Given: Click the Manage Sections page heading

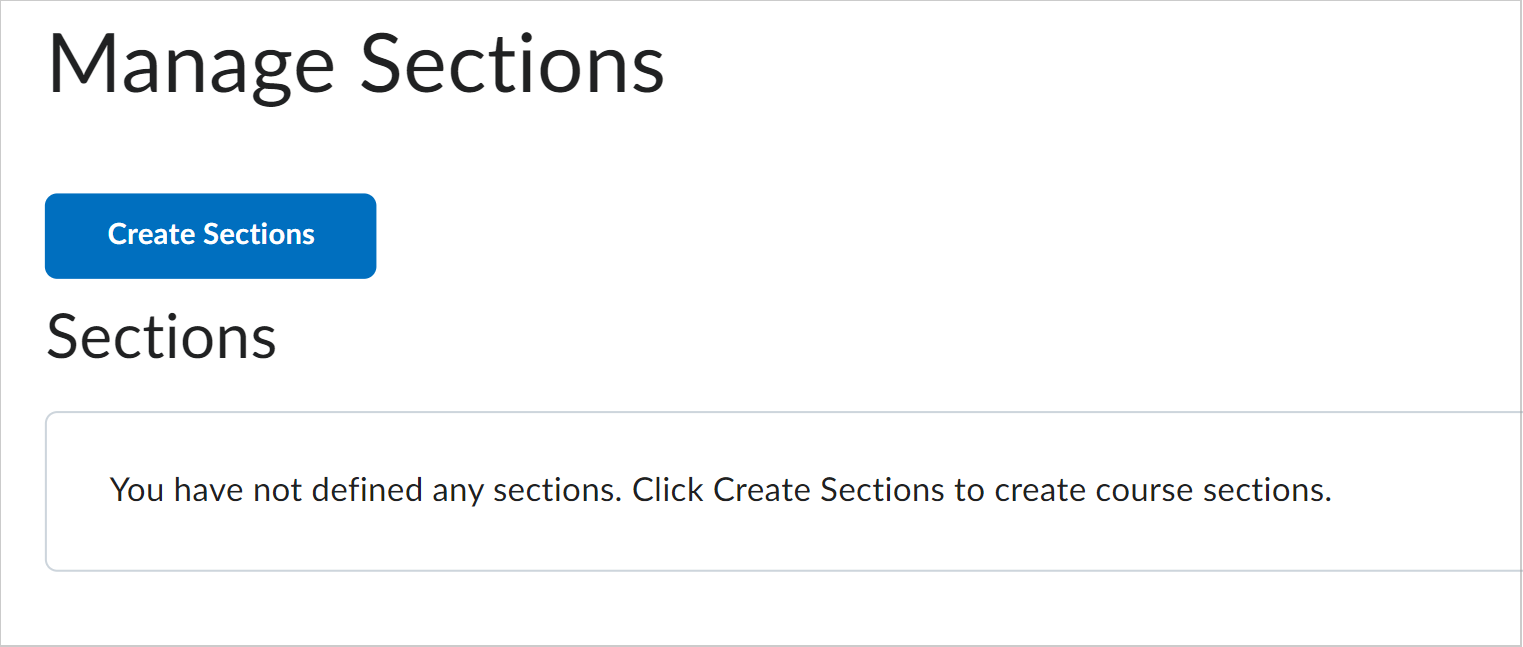Looking at the screenshot, I should (x=356, y=63).
